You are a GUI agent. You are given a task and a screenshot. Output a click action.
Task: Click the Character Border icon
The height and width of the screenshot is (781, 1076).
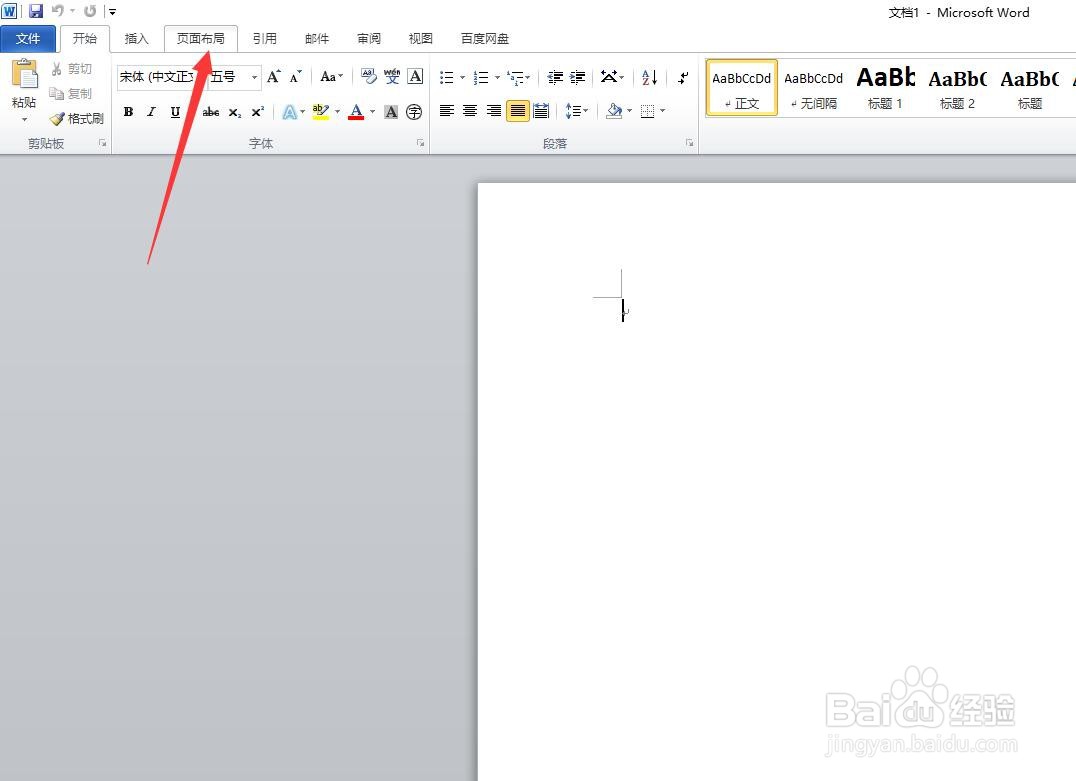pyautogui.click(x=415, y=76)
